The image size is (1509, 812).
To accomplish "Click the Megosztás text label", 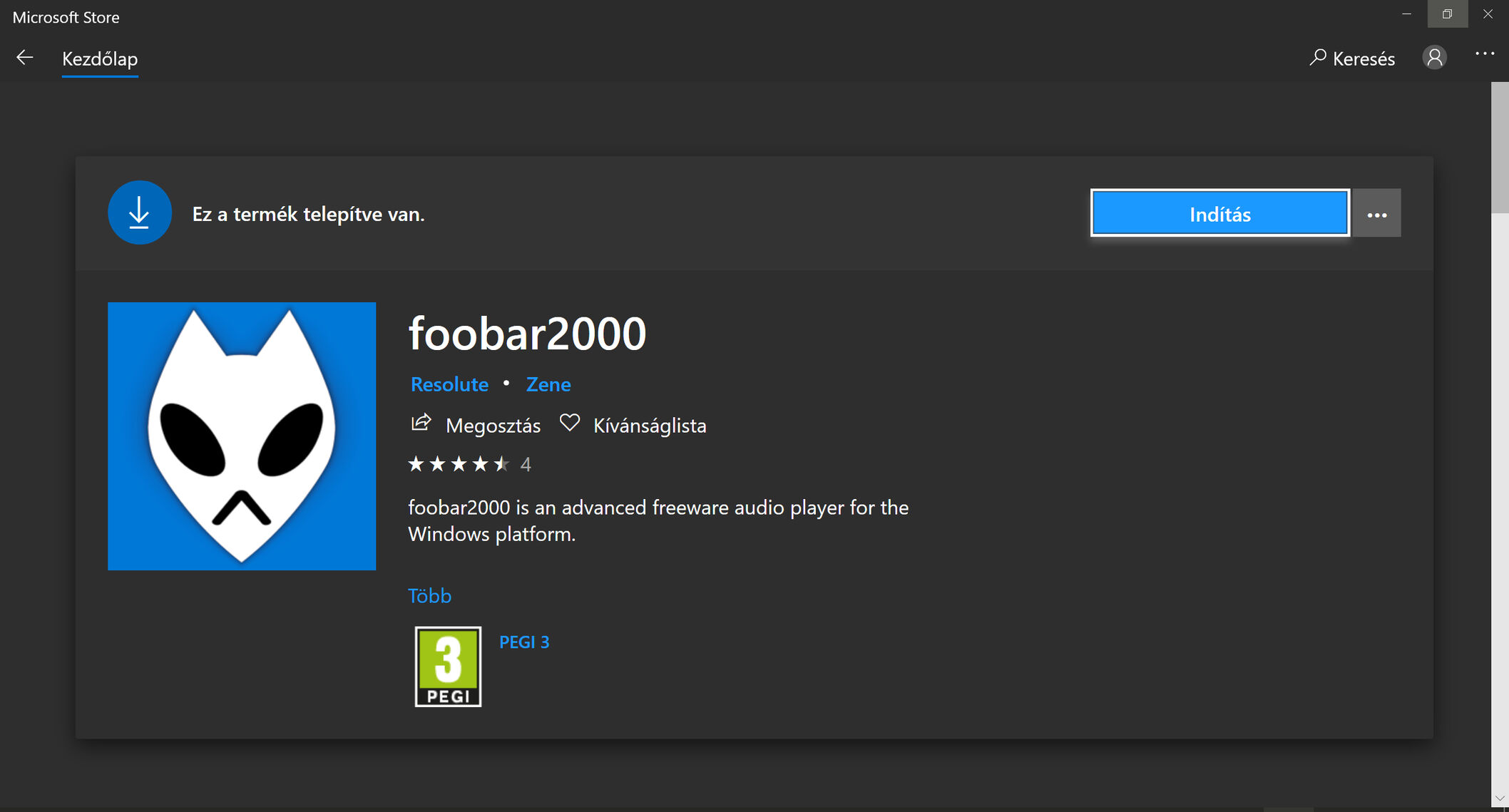I will point(493,426).
